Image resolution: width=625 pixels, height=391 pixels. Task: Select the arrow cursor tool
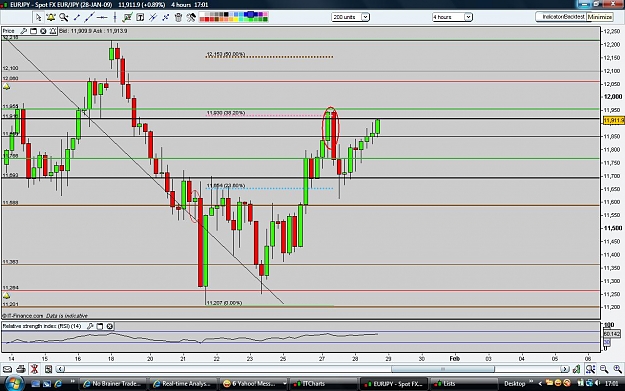(38, 17)
